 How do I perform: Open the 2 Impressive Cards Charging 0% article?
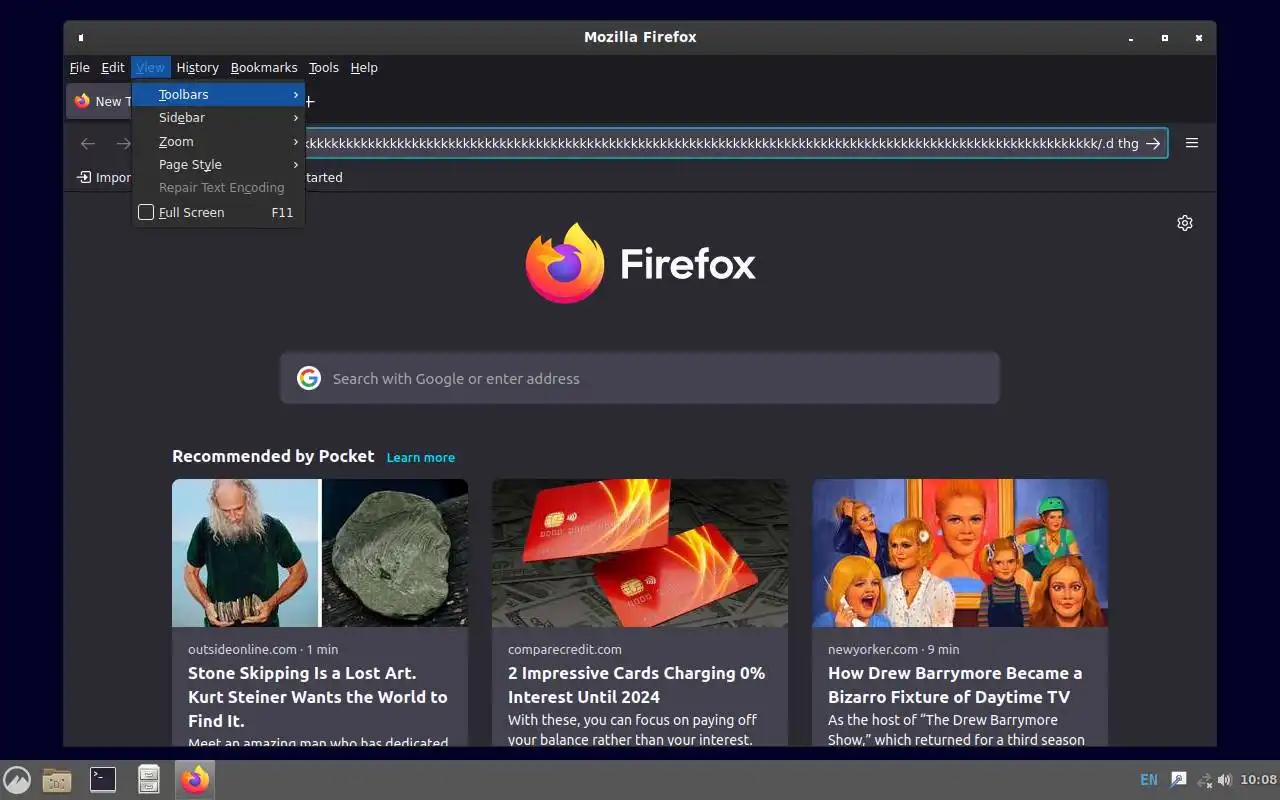[636, 685]
